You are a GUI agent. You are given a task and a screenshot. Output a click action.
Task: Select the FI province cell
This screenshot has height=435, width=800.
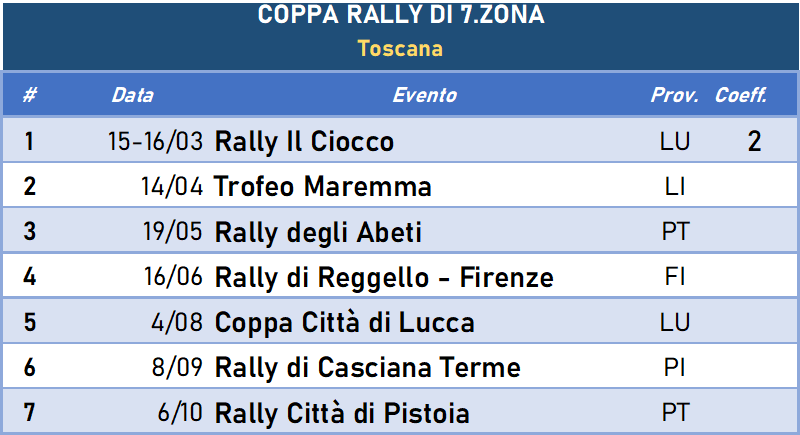click(x=674, y=277)
